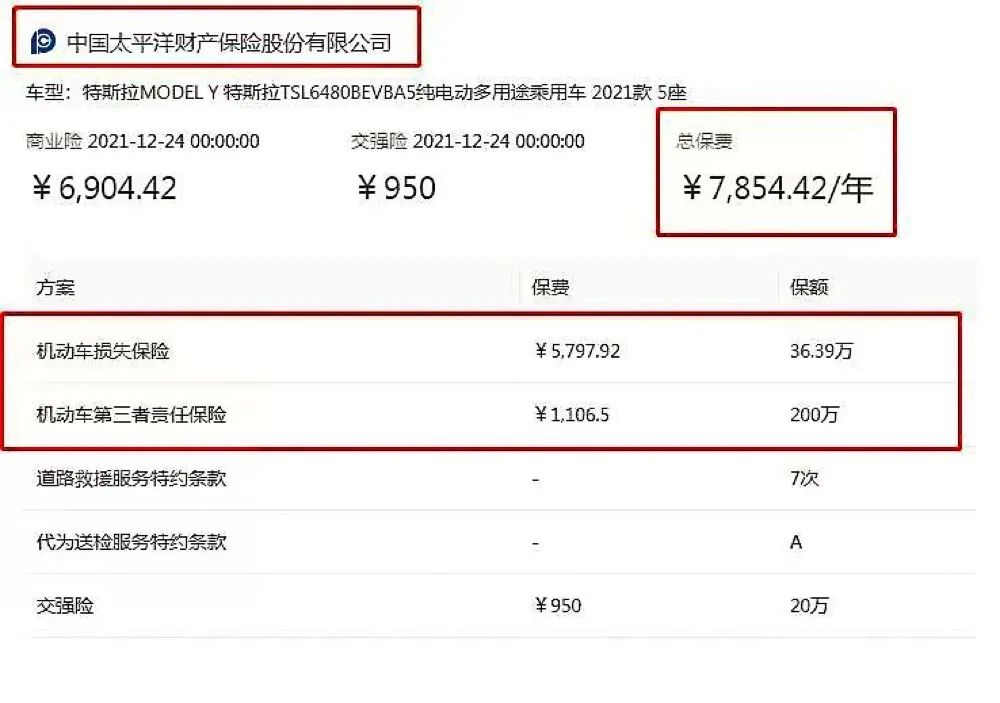Image resolution: width=1000 pixels, height=703 pixels.
Task: Click the top ¥950 compulsory insurance amount
Action: (396, 188)
